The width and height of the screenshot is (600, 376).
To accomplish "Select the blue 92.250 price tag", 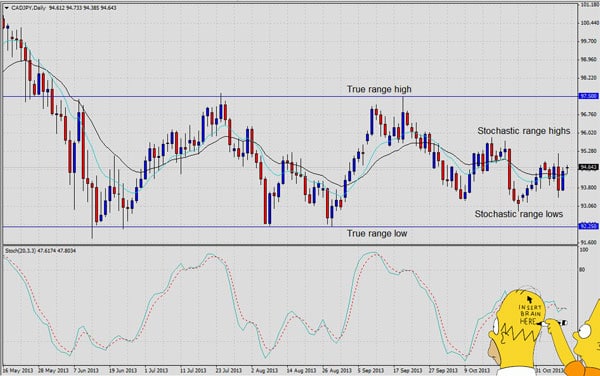I will click(x=589, y=226).
